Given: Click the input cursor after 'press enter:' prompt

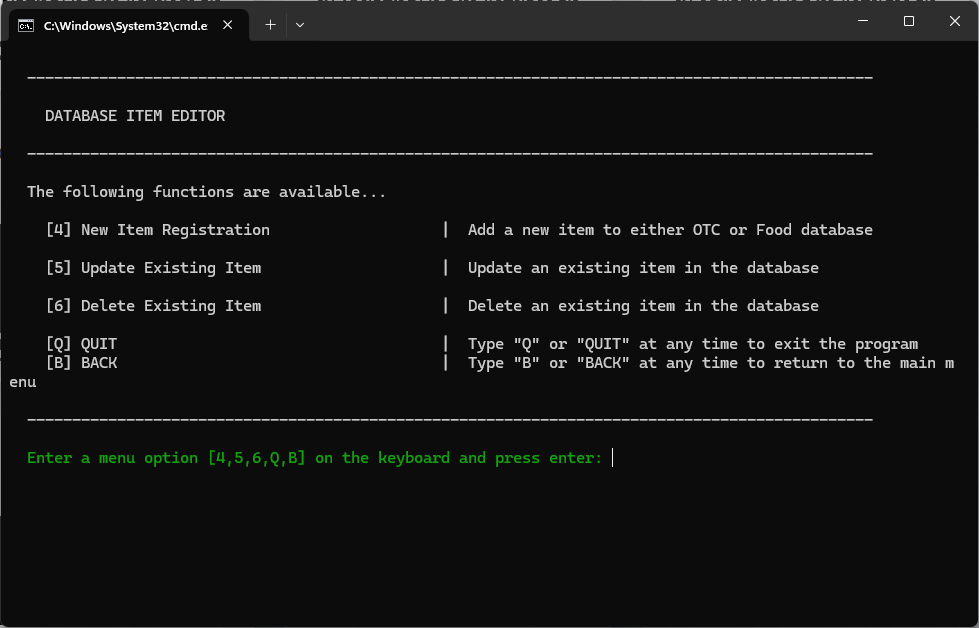Looking at the screenshot, I should point(613,458).
